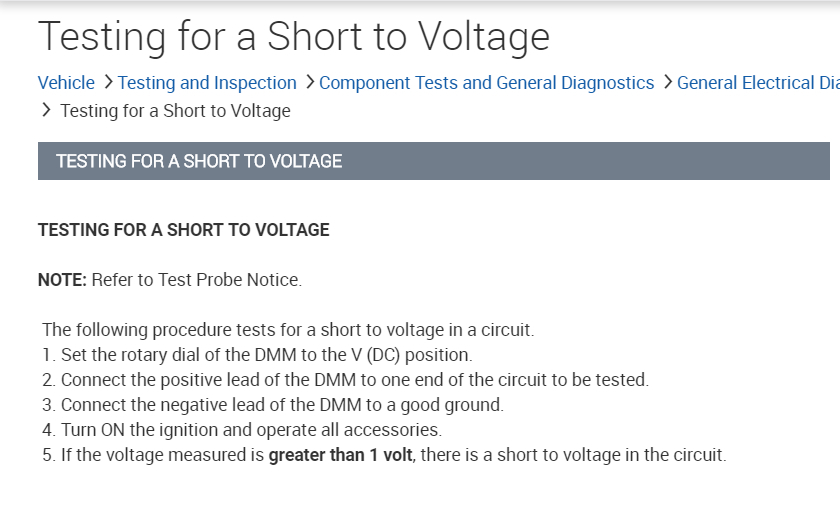Click the current page breadcrumb text
Screen dimensions: 840x507
click(175, 111)
